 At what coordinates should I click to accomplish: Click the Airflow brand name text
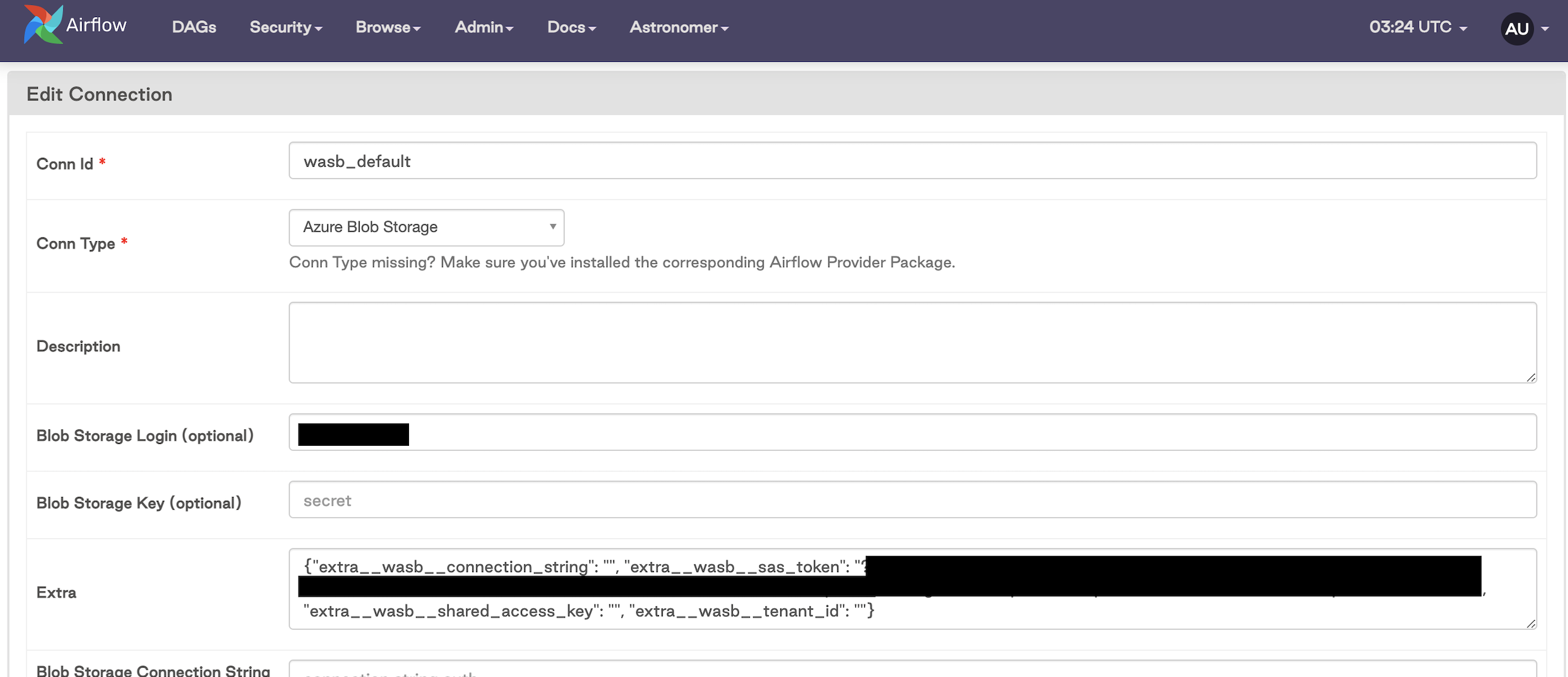click(96, 25)
